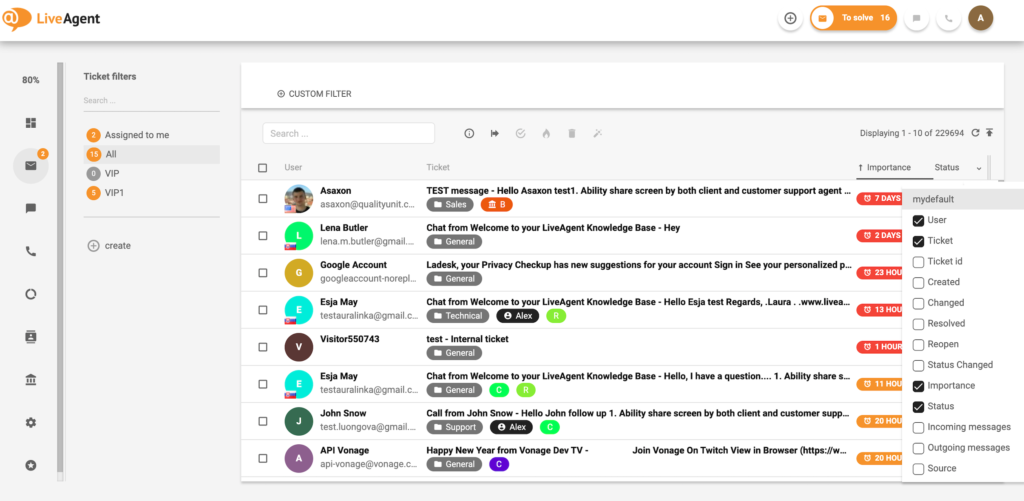Click Asaxon's profile photo
Image resolution: width=1024 pixels, height=501 pixels.
click(x=298, y=199)
